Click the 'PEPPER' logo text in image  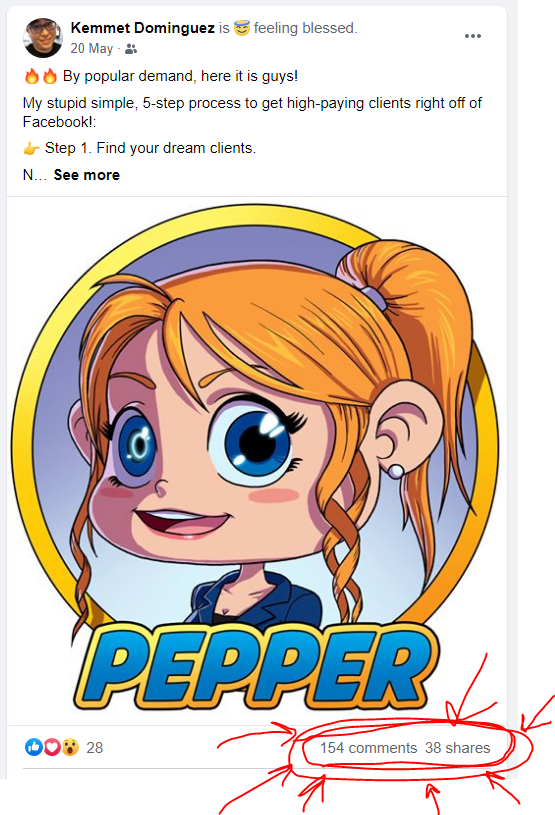click(x=256, y=667)
